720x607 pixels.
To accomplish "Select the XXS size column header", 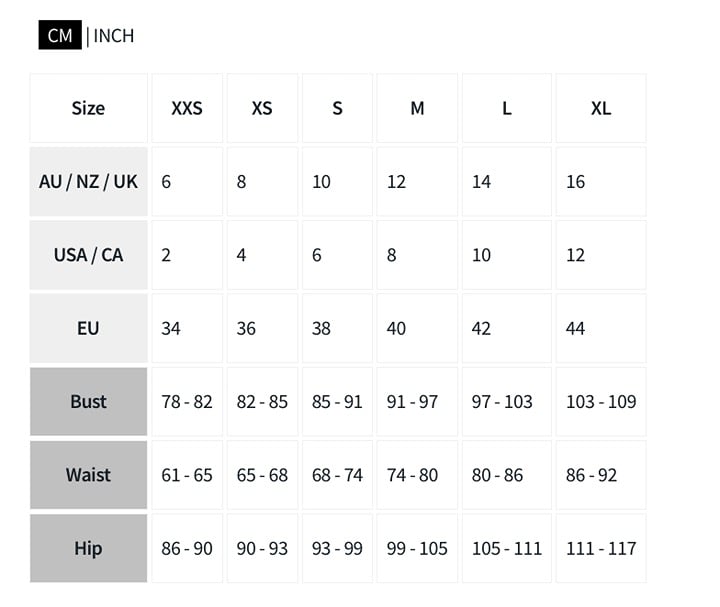I will pyautogui.click(x=187, y=108).
